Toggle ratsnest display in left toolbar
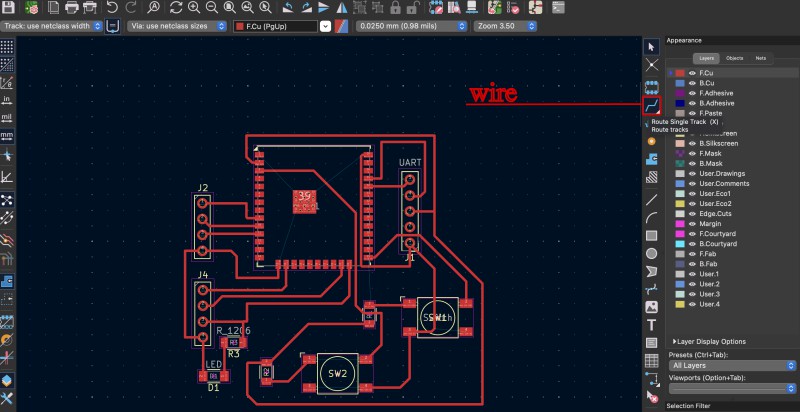This screenshot has height=412, width=800. (7, 199)
